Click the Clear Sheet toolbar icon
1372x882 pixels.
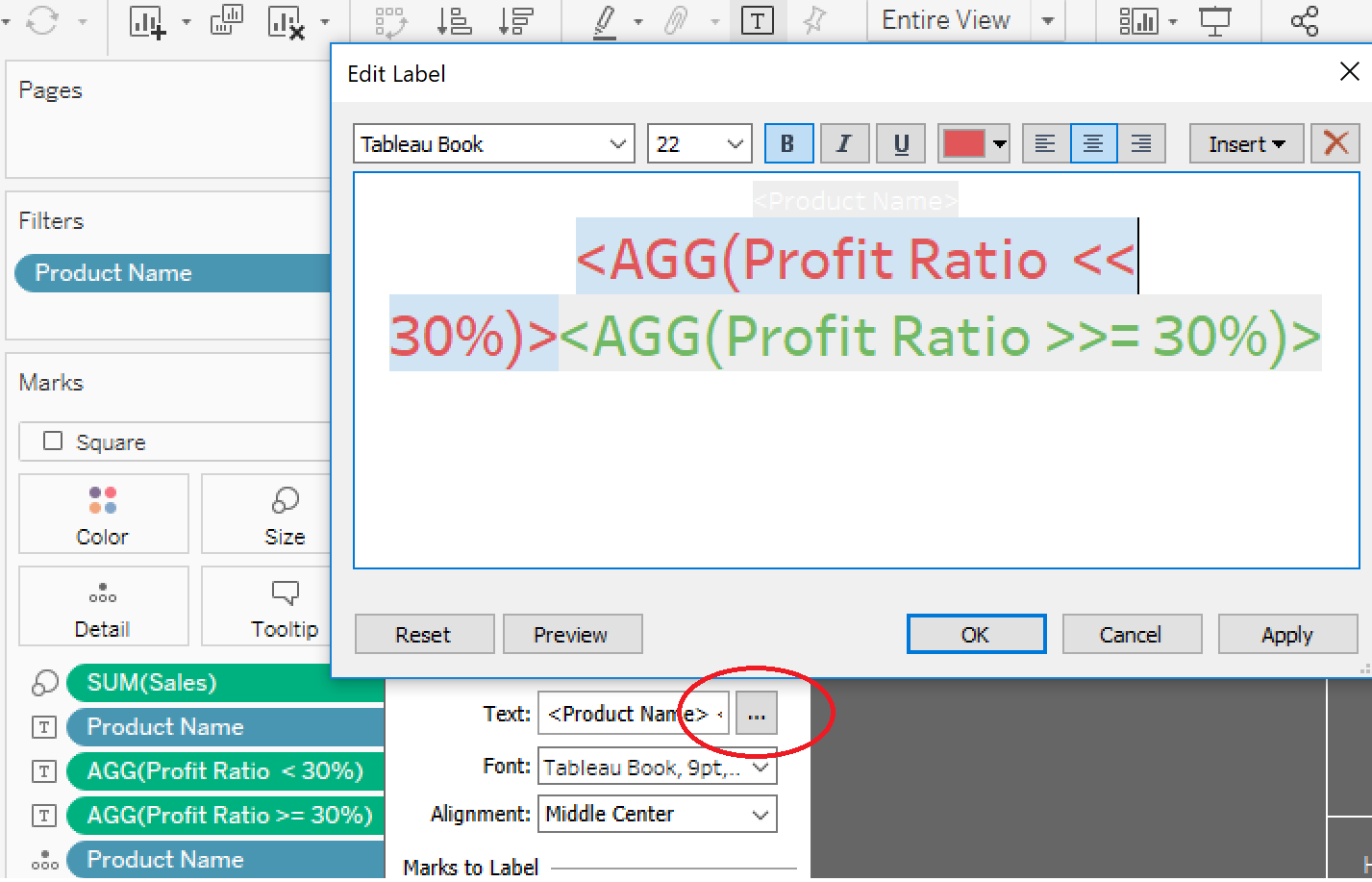pos(287,21)
